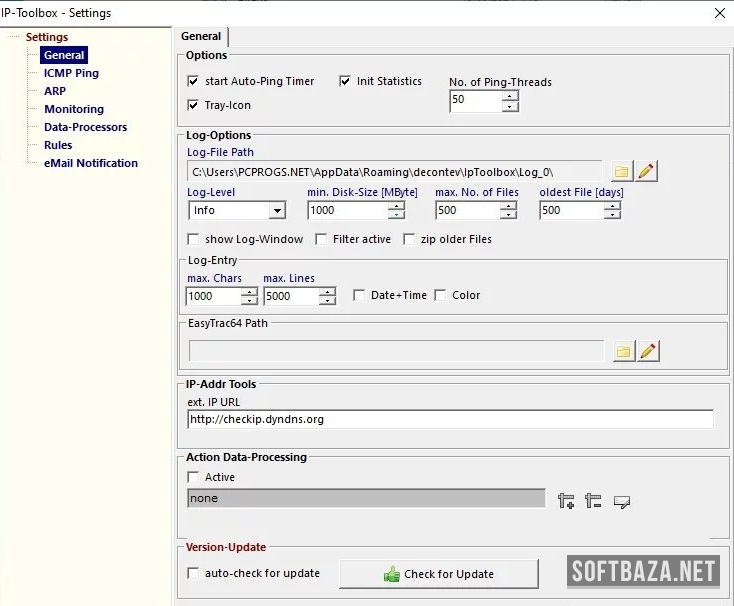Click the pencil icon beside Log-File Path

[x=647, y=171]
